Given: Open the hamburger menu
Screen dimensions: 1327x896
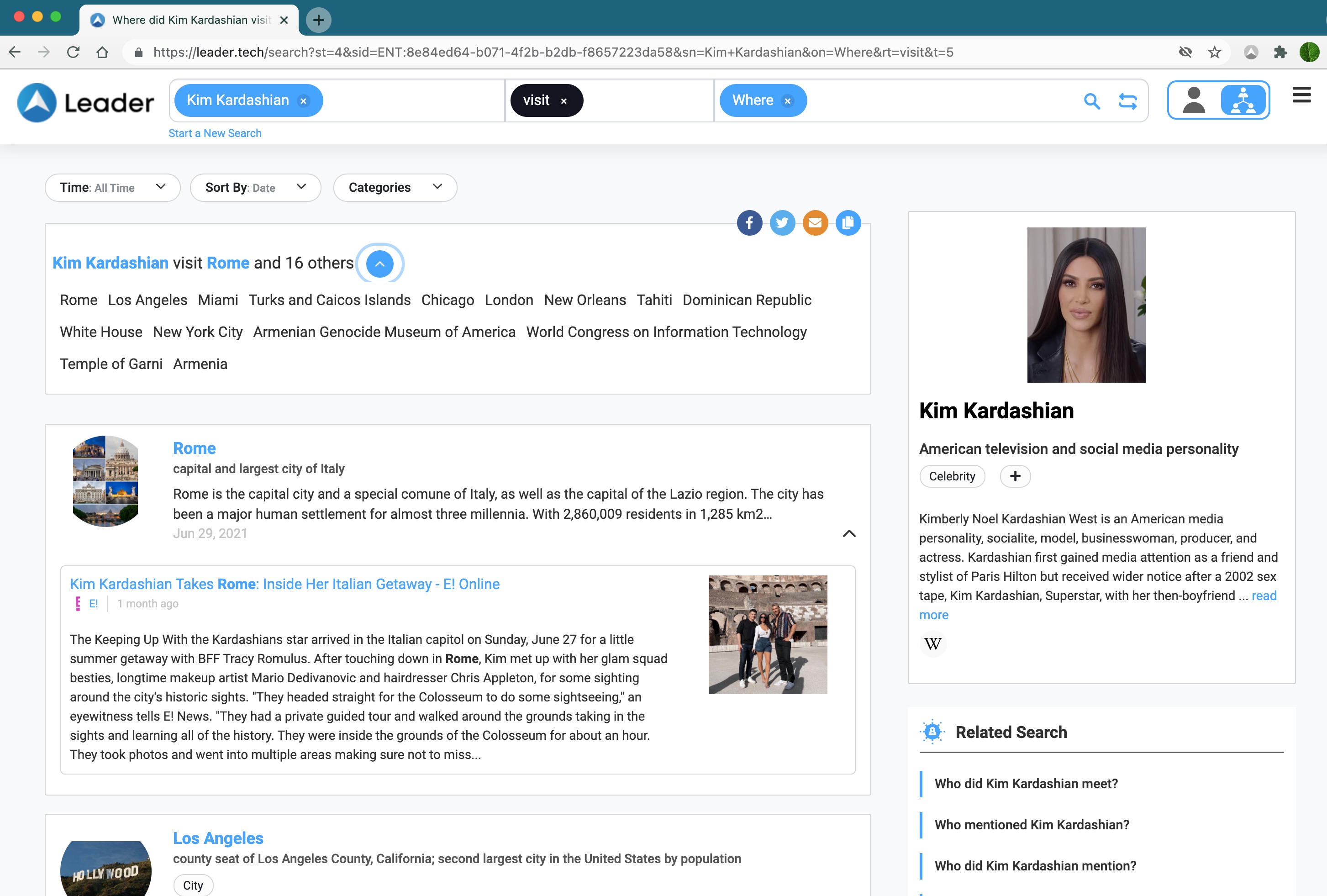Looking at the screenshot, I should 1301,95.
